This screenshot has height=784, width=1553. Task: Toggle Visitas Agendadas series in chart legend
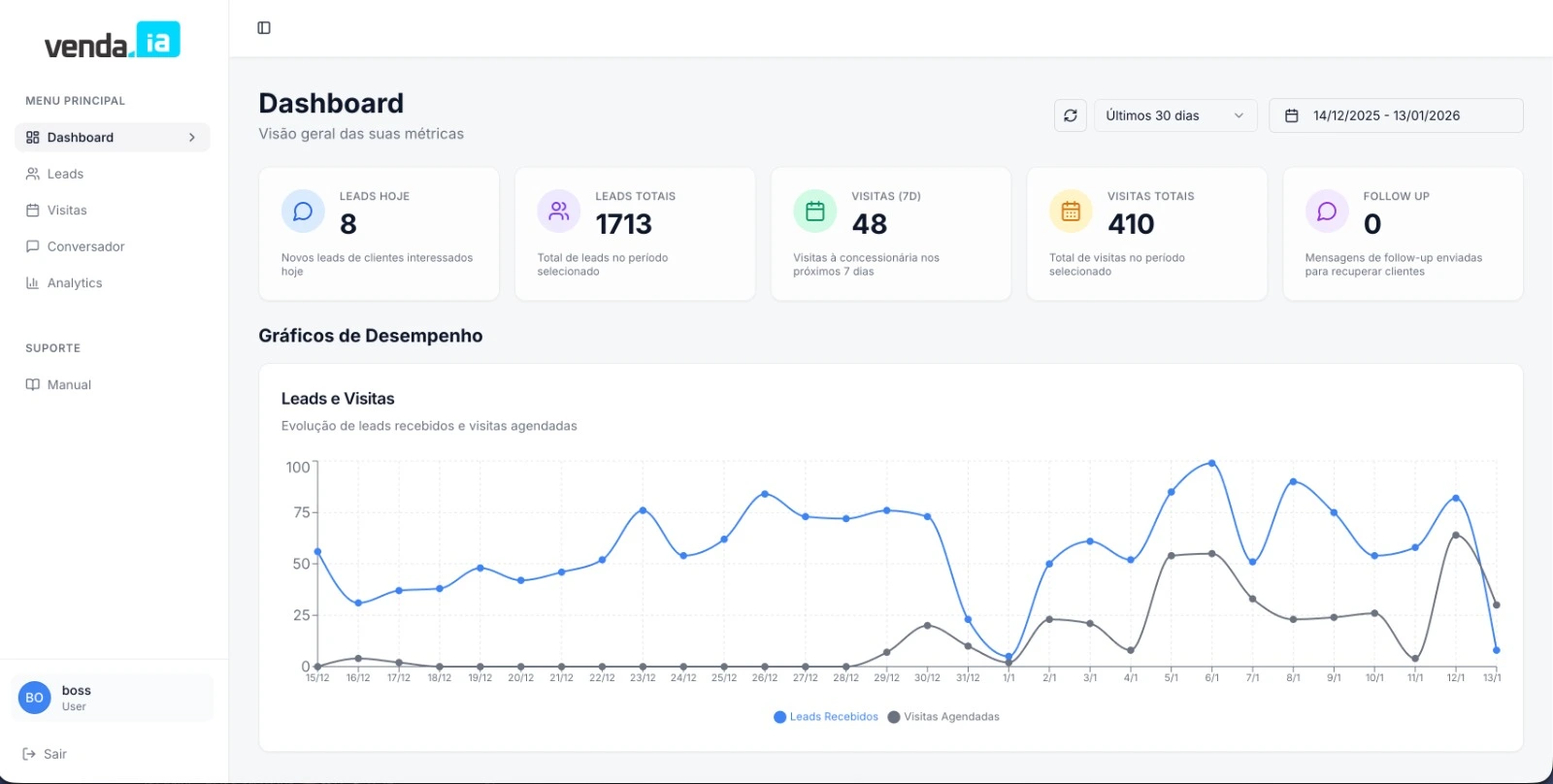click(943, 717)
